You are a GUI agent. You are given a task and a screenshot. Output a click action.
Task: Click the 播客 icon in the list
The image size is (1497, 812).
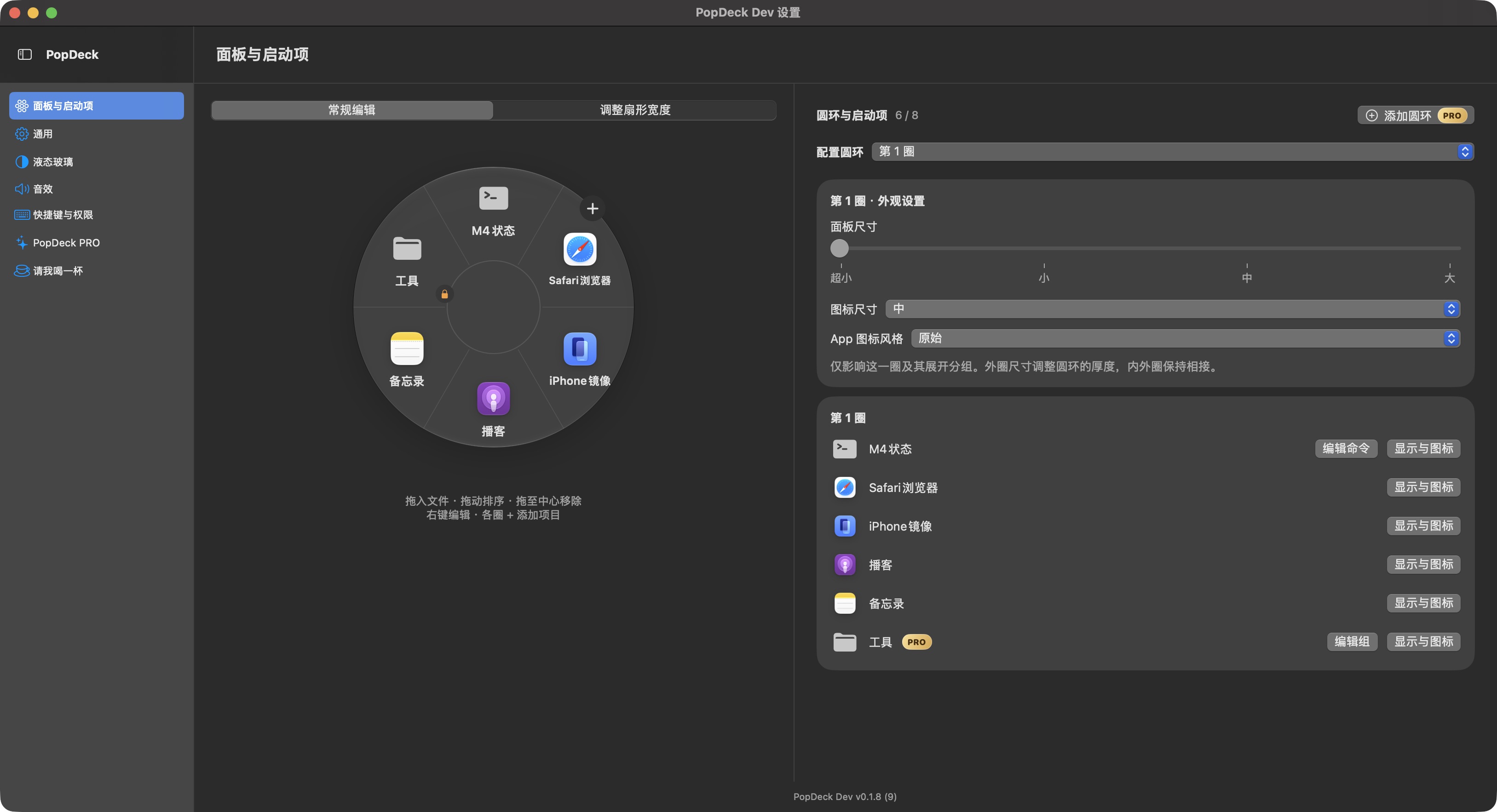[x=845, y=565]
